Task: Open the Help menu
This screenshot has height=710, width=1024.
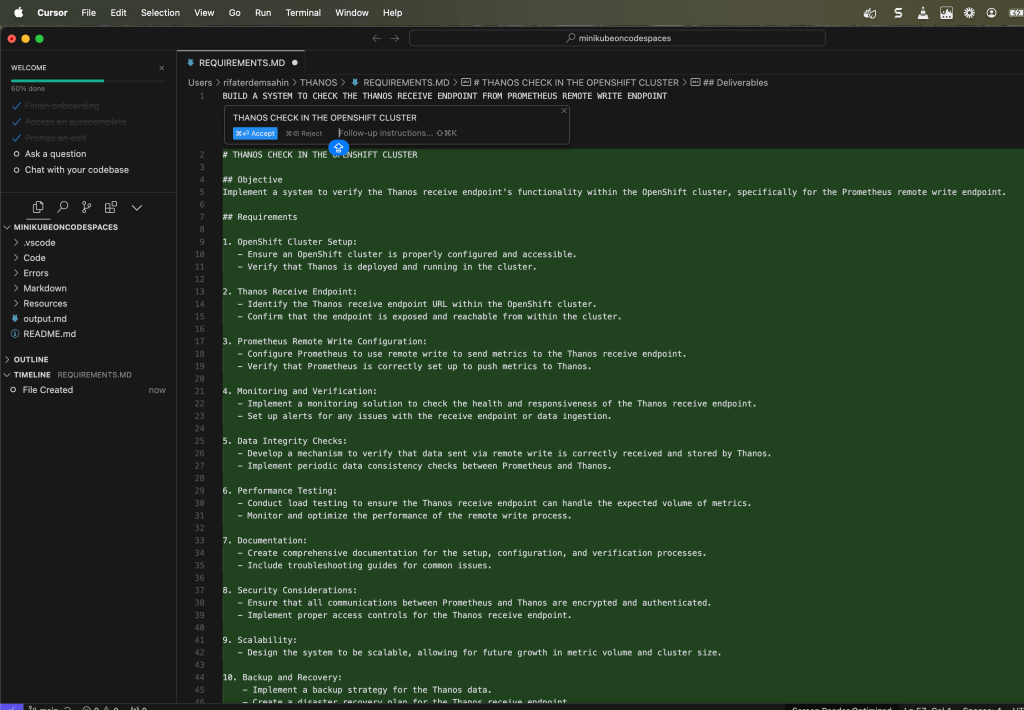Action: (392, 12)
